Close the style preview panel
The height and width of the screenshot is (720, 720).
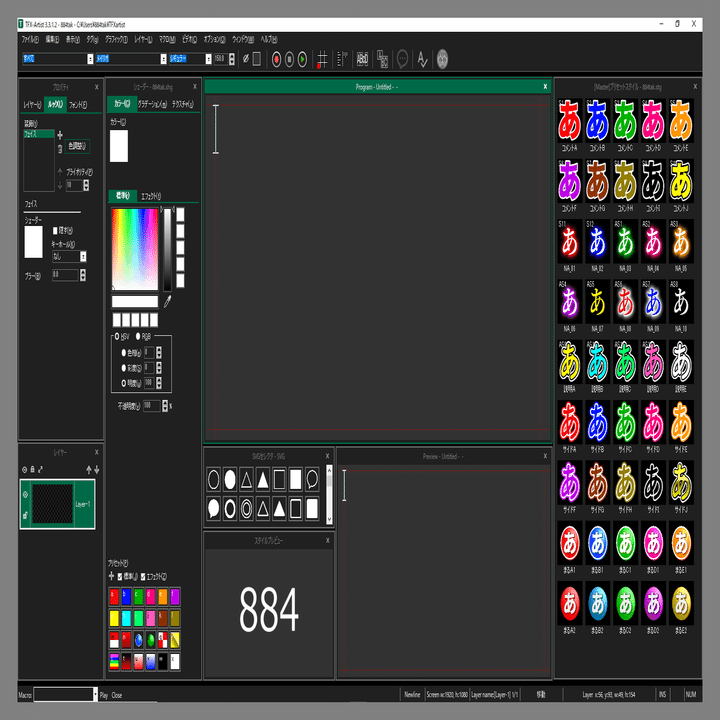pos(327,540)
